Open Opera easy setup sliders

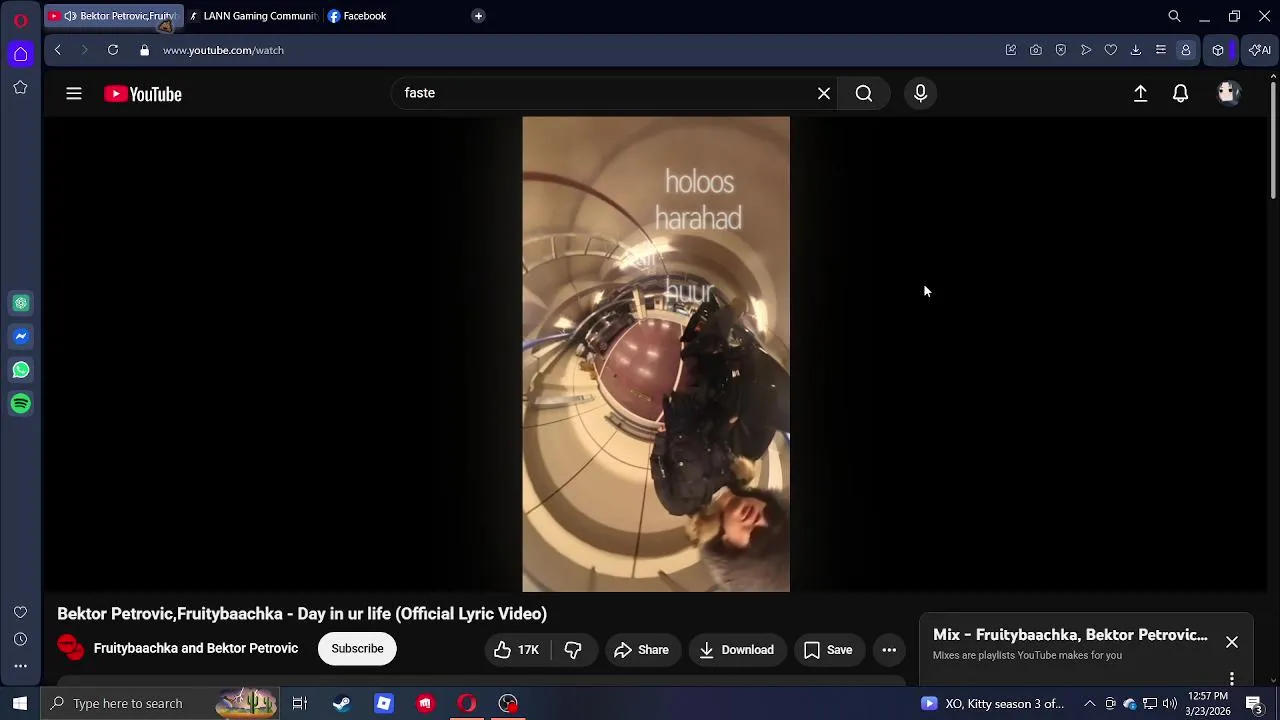point(1161,50)
